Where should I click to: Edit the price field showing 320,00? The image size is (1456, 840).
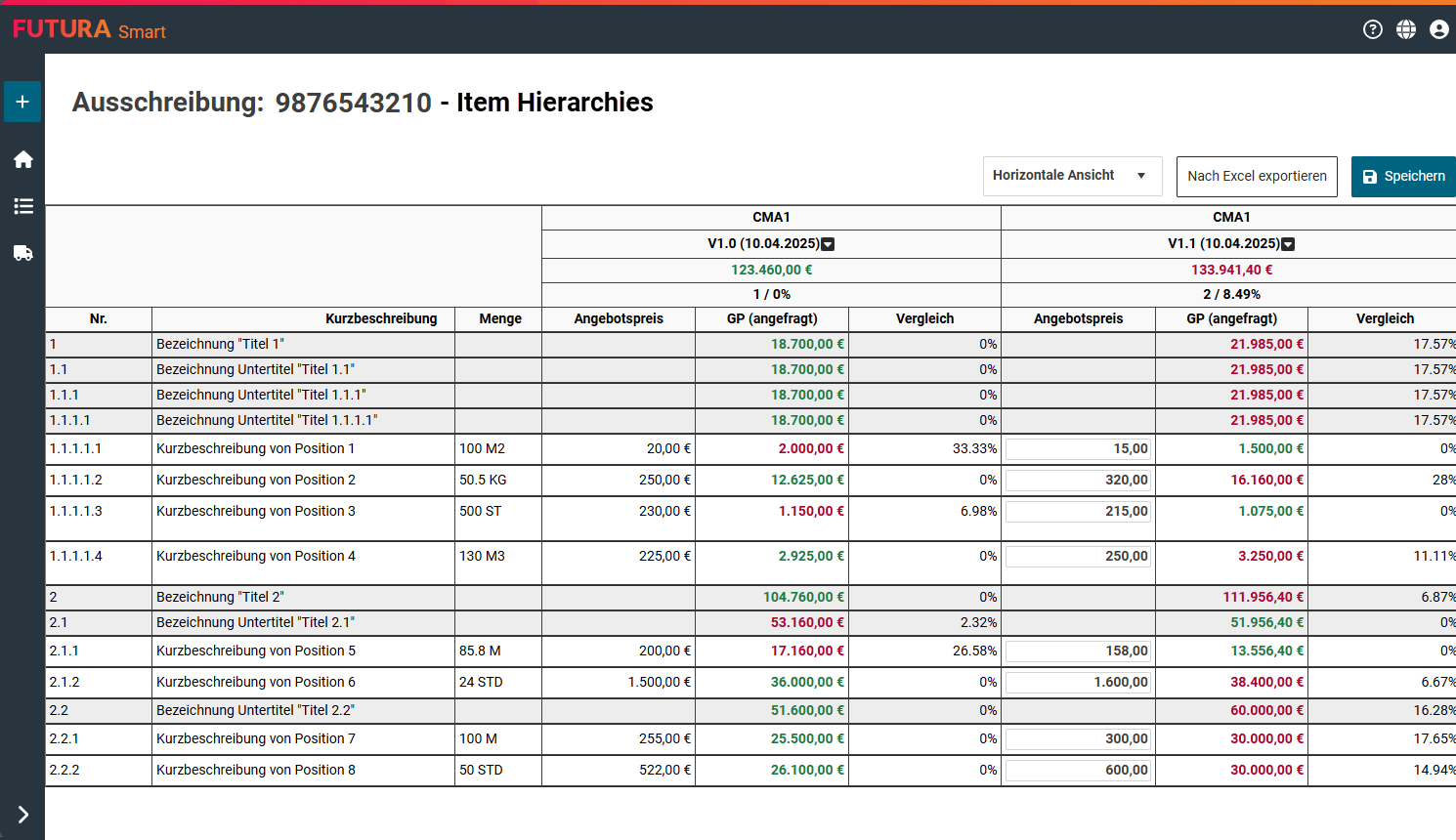click(1079, 480)
